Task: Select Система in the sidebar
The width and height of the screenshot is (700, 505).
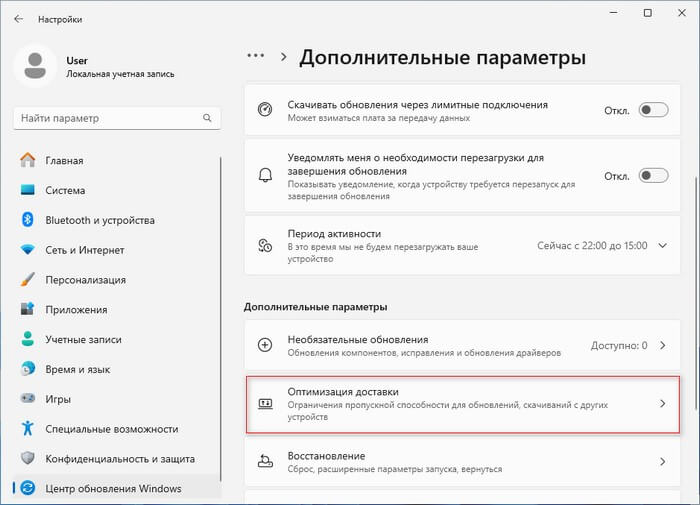Action: (x=117, y=190)
